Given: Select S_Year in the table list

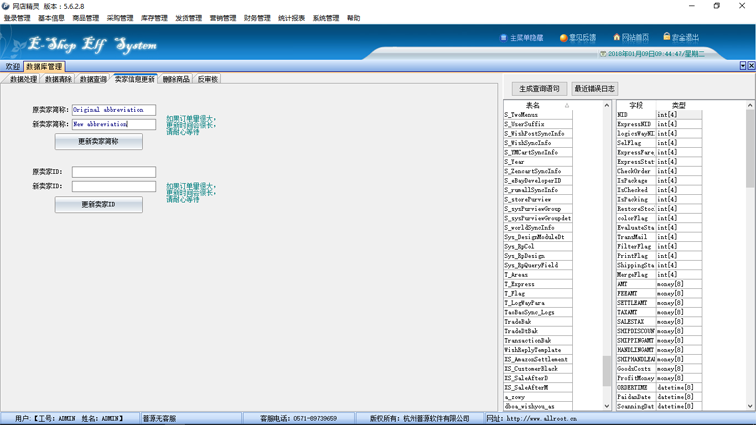Looking at the screenshot, I should pos(515,162).
